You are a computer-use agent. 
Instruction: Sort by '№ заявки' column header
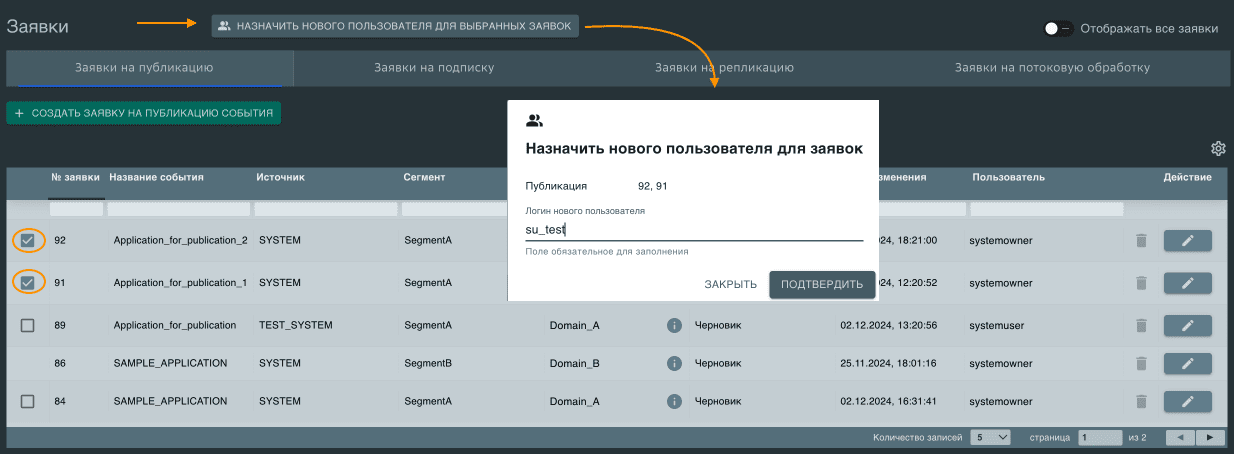[75, 177]
